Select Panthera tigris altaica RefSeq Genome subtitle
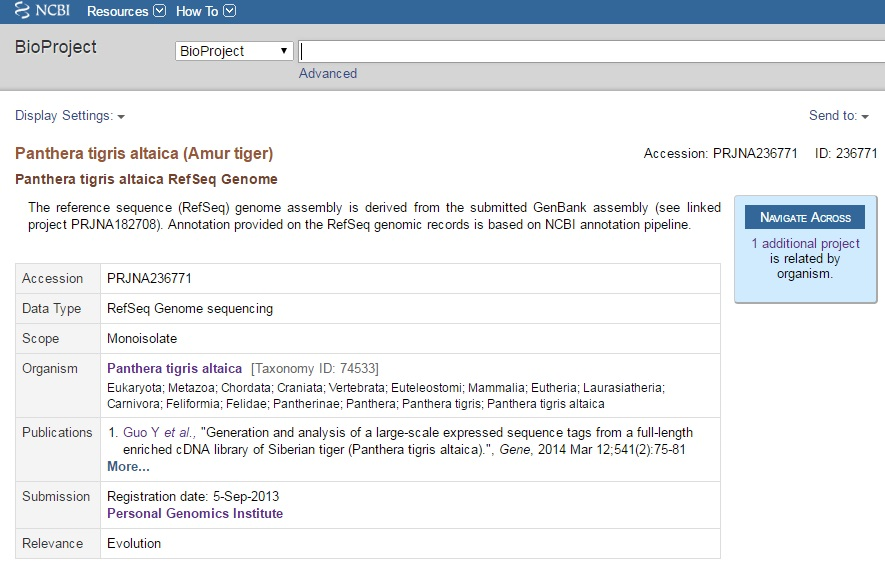The image size is (885, 570). [146, 179]
